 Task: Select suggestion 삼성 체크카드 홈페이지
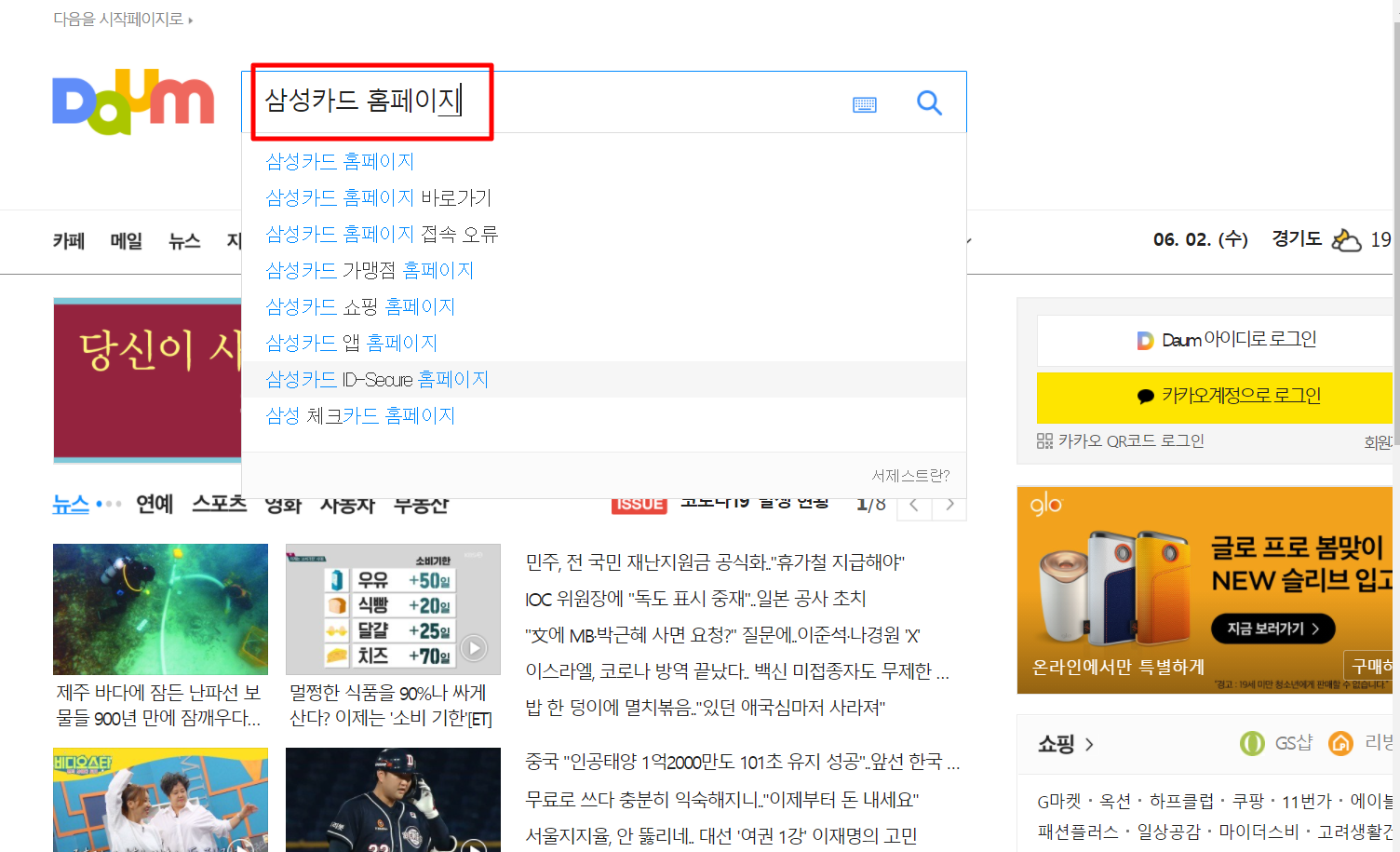click(360, 415)
